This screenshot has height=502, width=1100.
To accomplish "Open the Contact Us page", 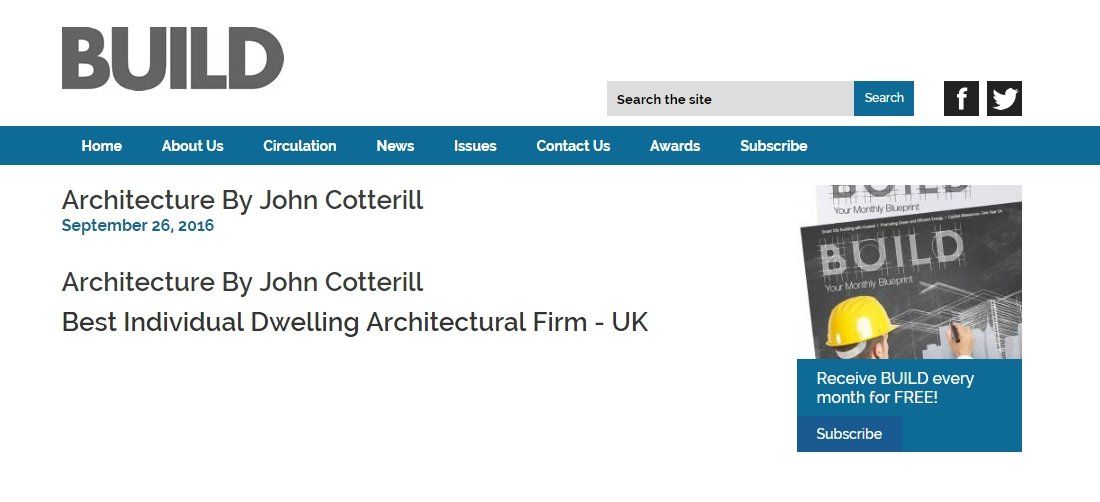I will click(x=573, y=146).
